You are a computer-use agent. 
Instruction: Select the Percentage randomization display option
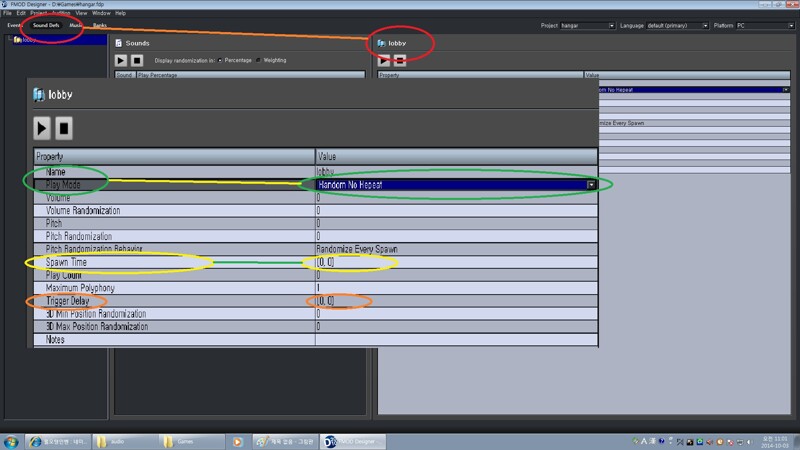click(235, 60)
